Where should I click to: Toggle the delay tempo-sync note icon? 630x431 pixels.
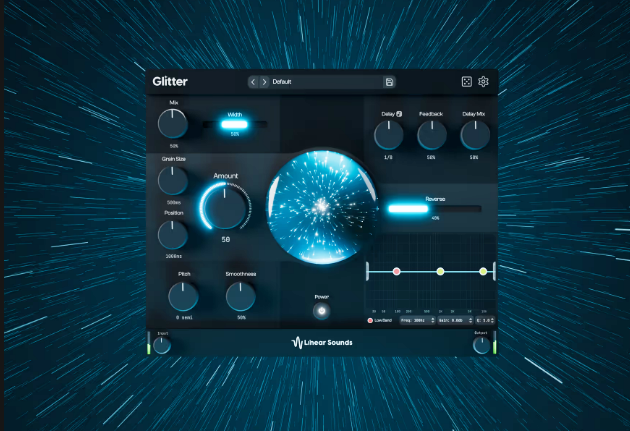399,114
